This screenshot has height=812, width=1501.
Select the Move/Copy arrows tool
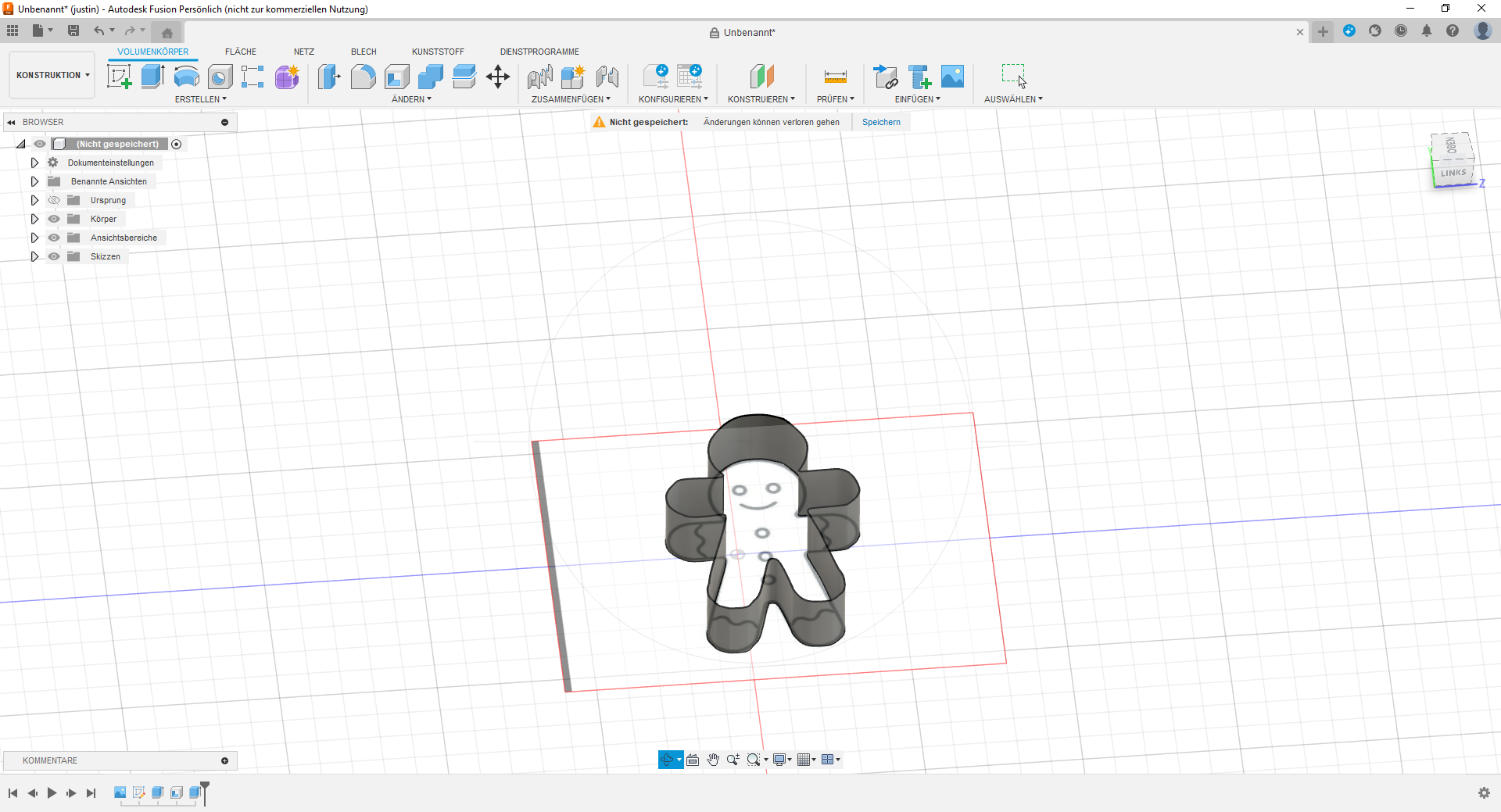click(498, 77)
